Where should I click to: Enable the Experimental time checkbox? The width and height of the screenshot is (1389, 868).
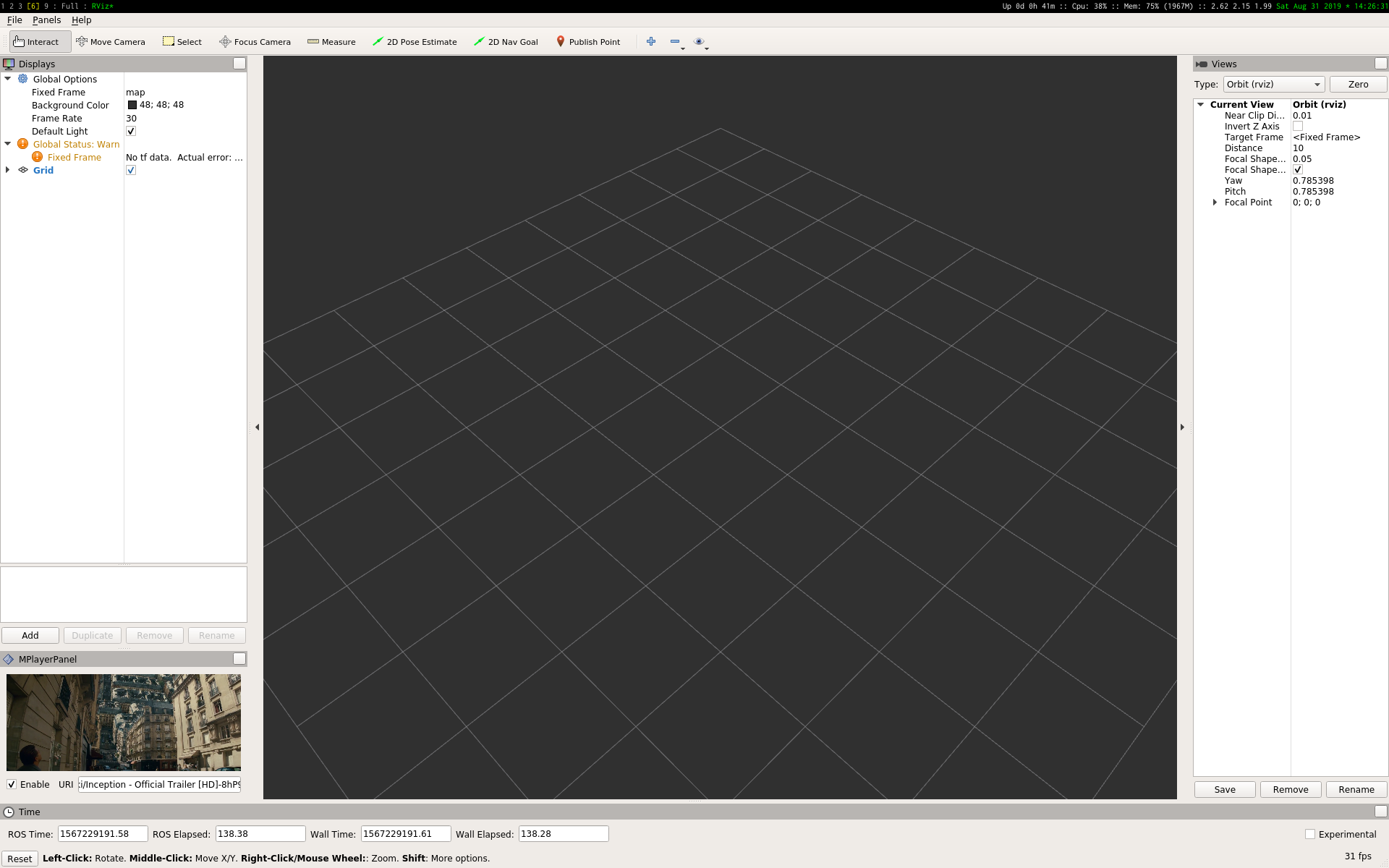pyautogui.click(x=1310, y=834)
